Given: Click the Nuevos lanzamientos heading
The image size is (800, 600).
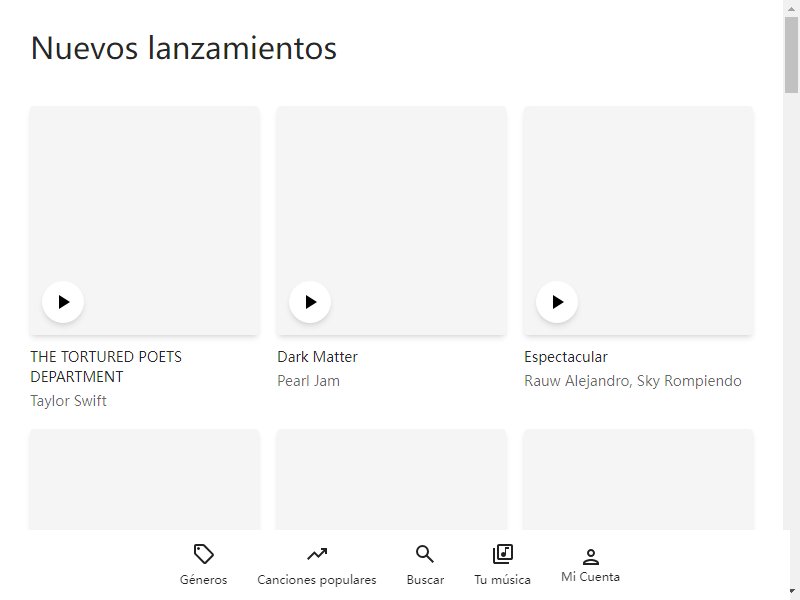Looking at the screenshot, I should coord(184,48).
